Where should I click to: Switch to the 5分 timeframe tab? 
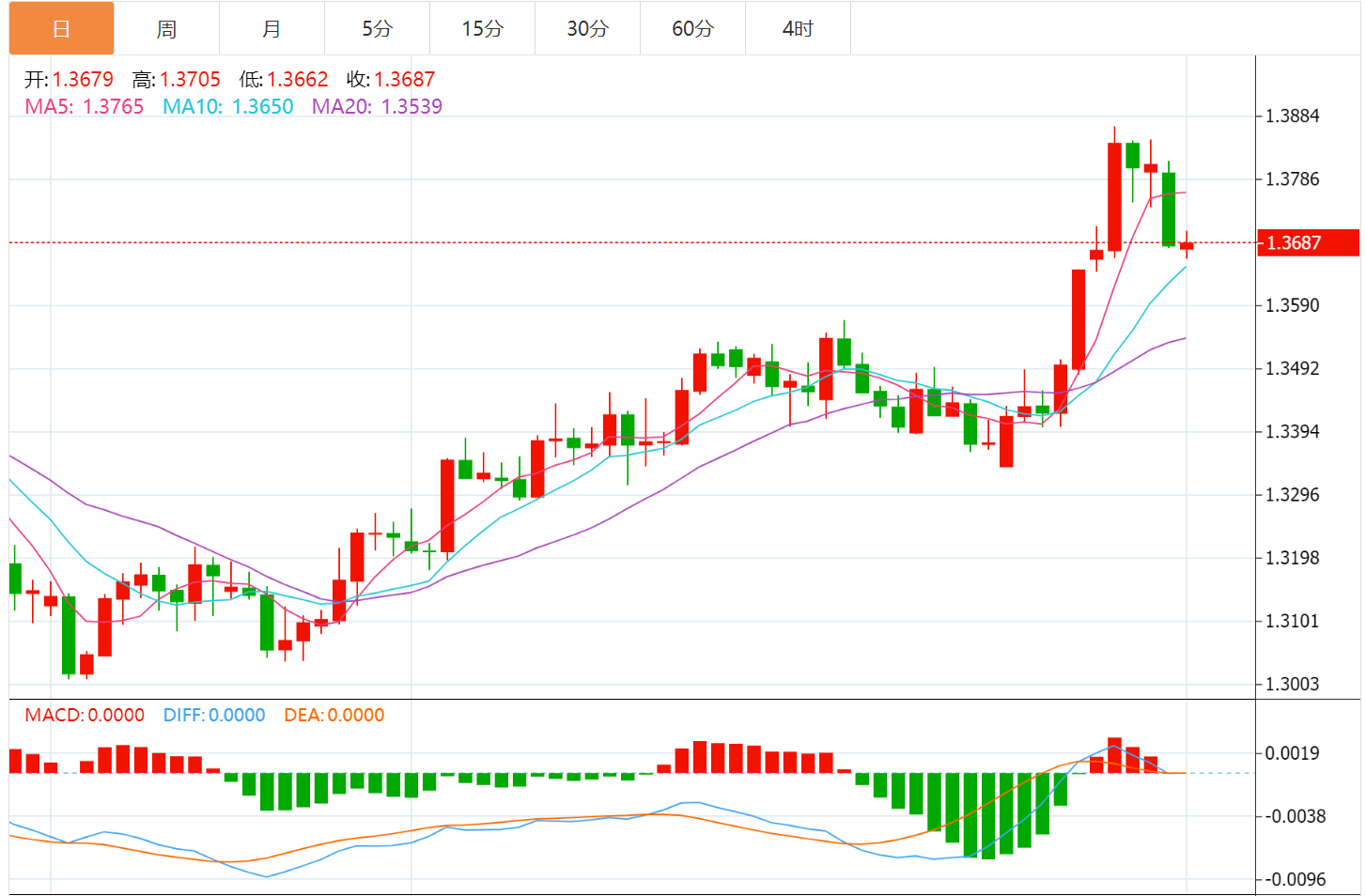coord(377,29)
